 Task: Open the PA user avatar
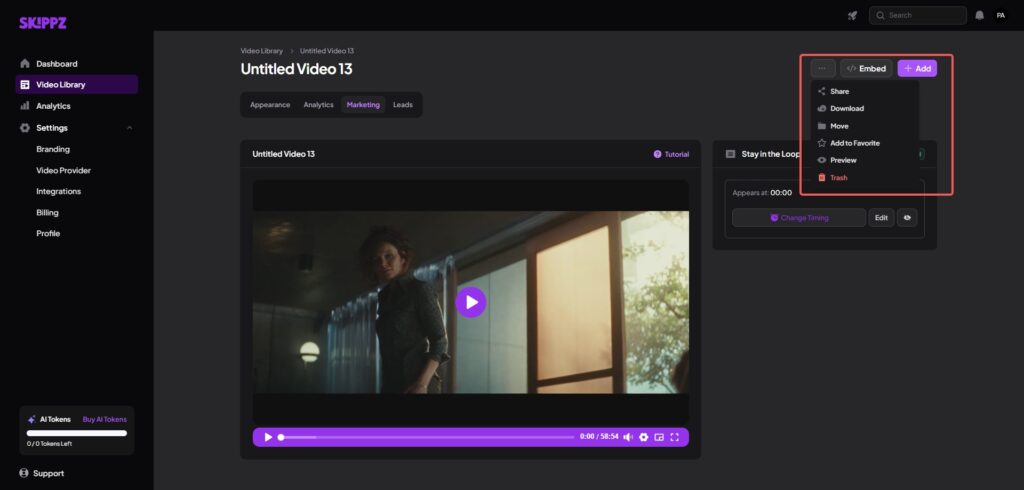coord(1000,15)
